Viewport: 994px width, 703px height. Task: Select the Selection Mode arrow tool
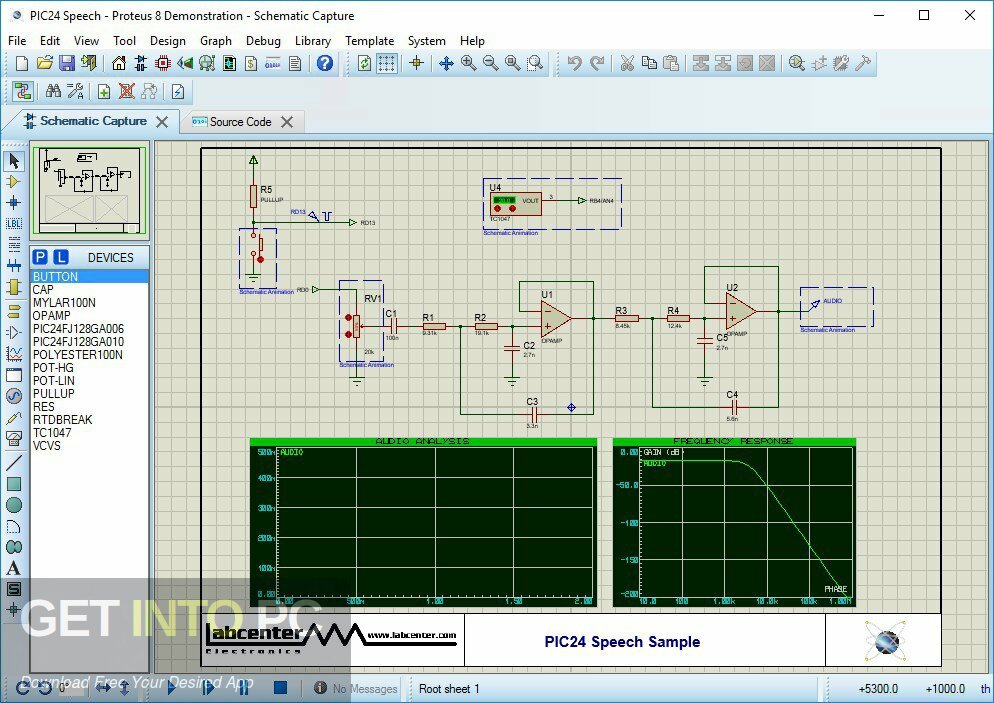point(14,161)
